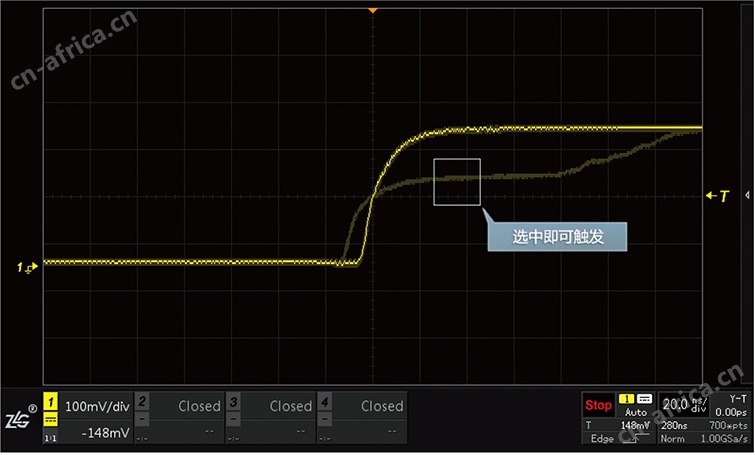
Task: Click the trigger level T arrow marker
Action: tap(717, 196)
